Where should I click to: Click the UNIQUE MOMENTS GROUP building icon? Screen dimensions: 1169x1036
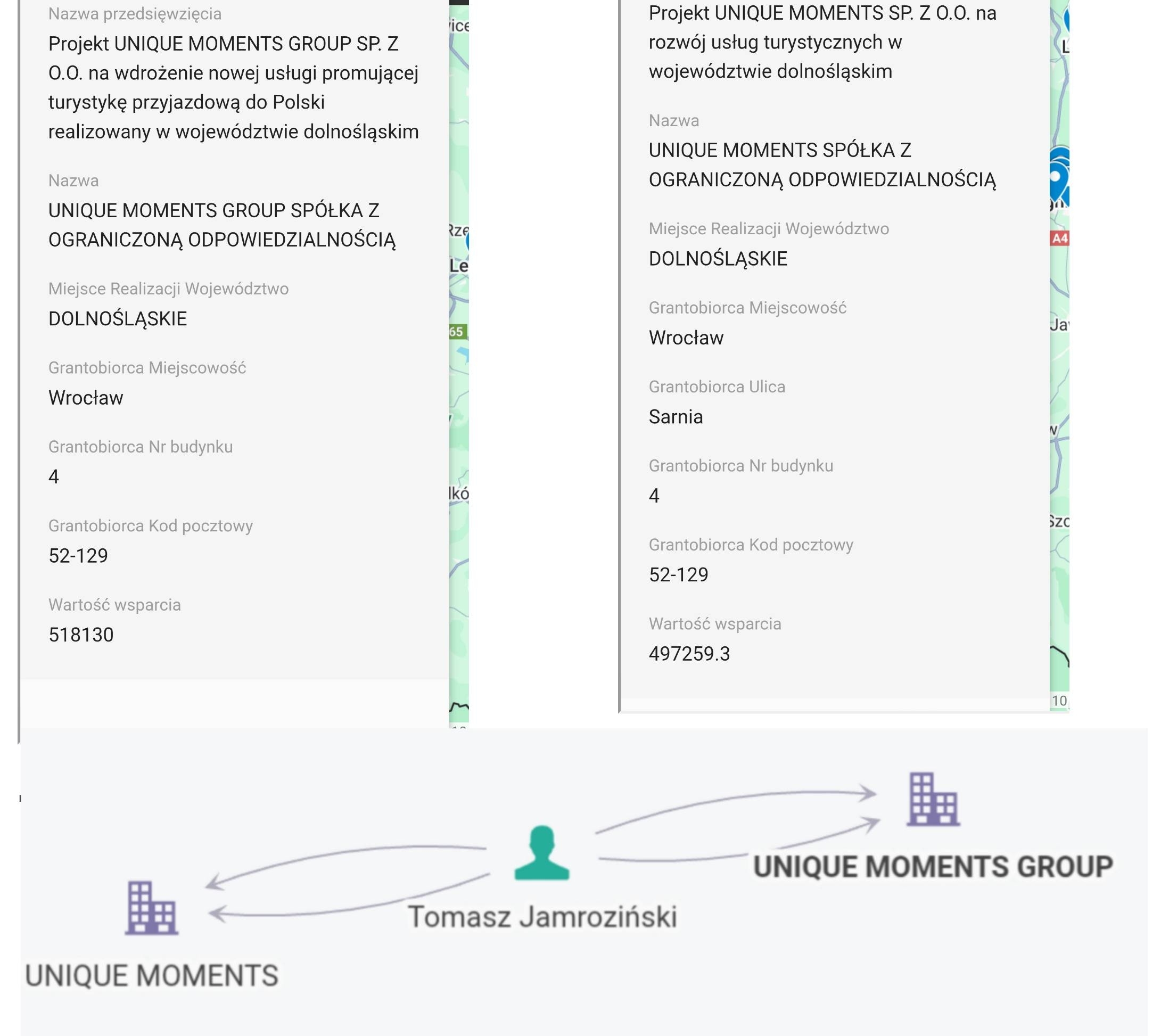point(933,799)
